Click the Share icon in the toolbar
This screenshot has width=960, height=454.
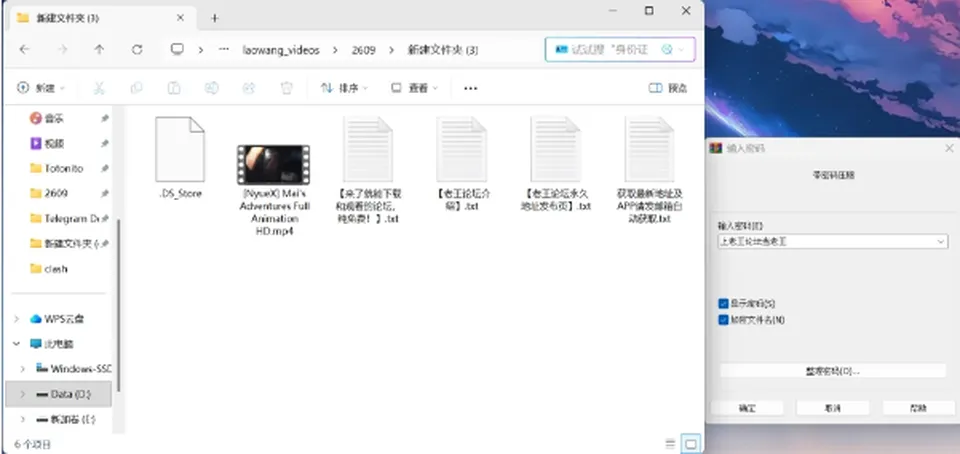tap(249, 88)
